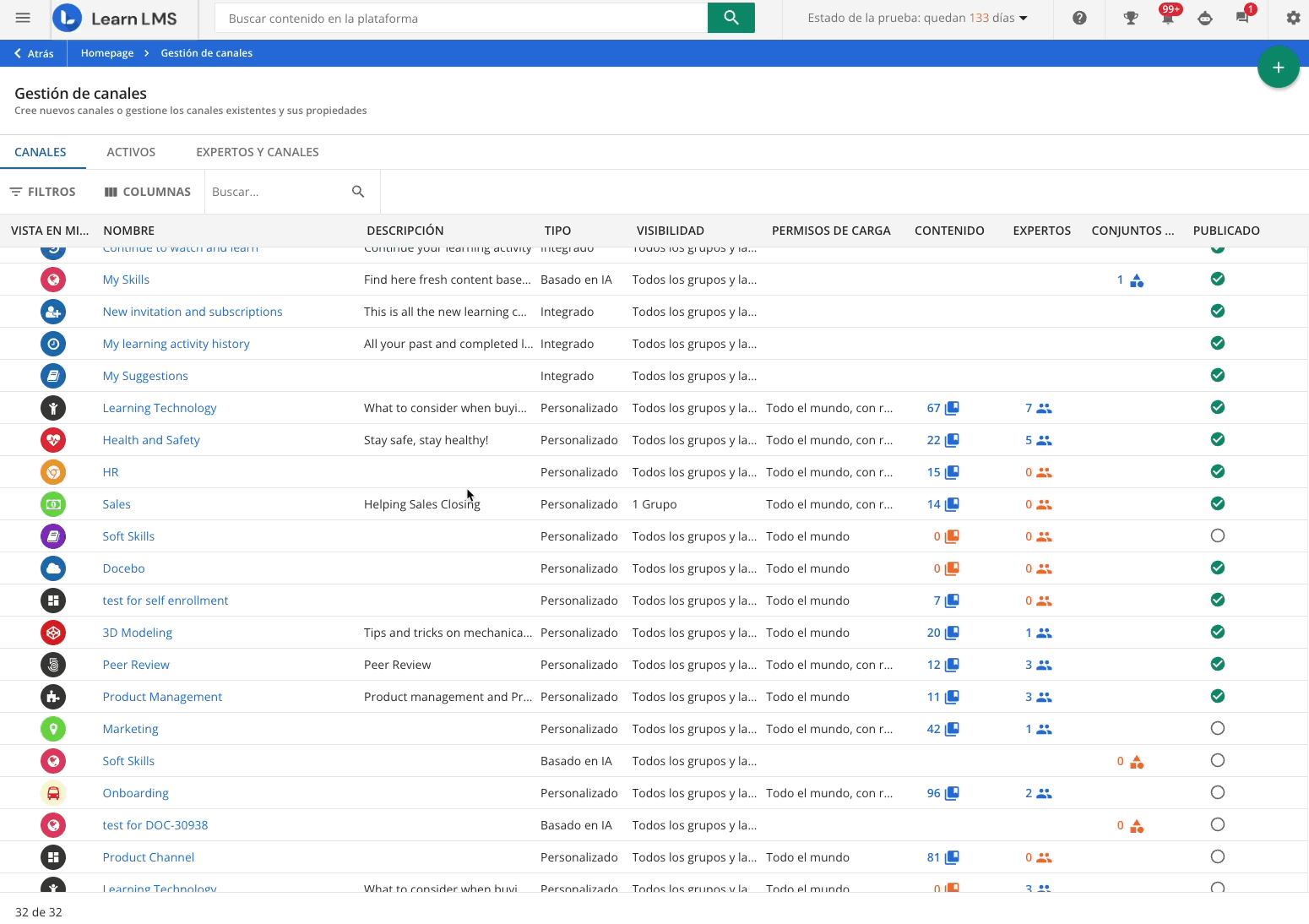1309x924 pixels.
Task: Open content count 42 for Marketing
Action: tap(942, 729)
